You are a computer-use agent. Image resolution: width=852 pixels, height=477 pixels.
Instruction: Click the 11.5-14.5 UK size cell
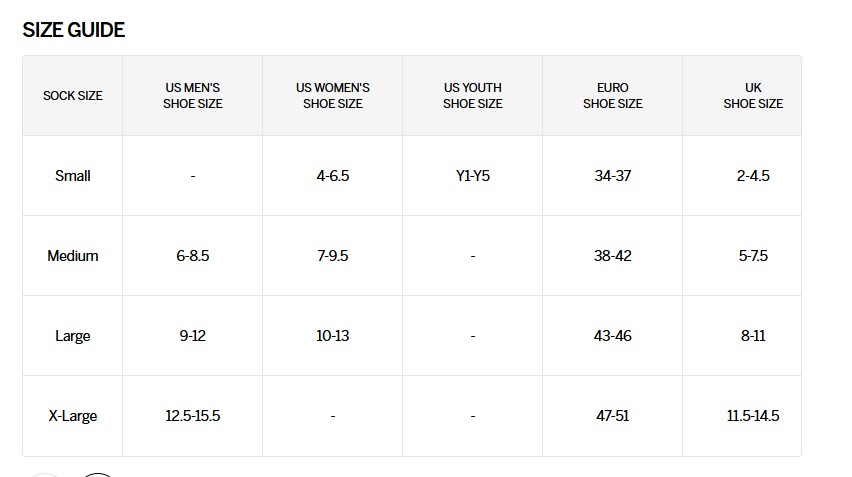[x=753, y=416]
